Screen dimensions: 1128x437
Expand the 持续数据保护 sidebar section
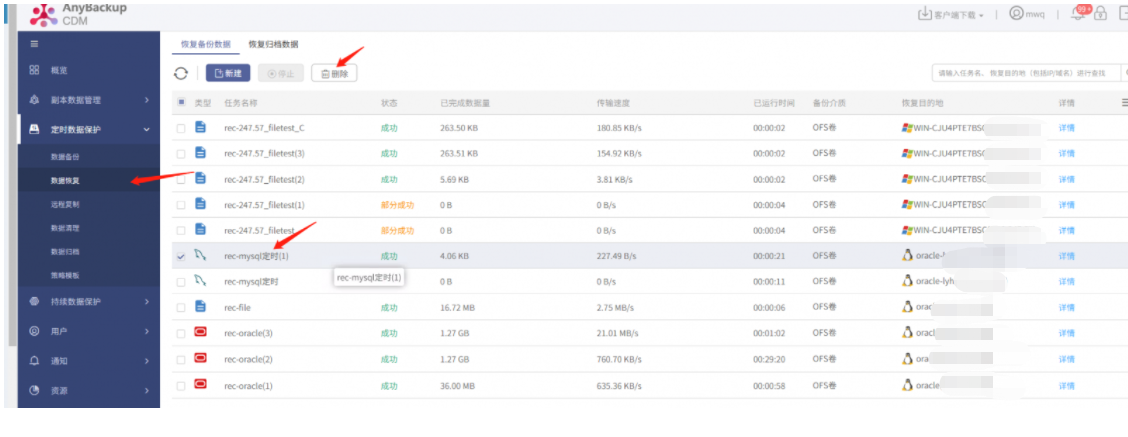[x=89, y=302]
